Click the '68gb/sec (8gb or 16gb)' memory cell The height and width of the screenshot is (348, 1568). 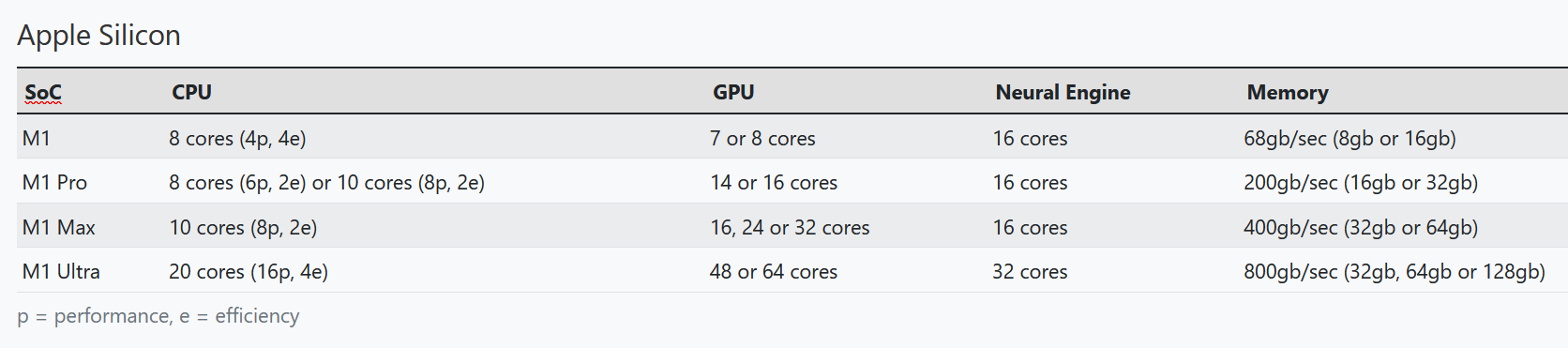click(1349, 139)
